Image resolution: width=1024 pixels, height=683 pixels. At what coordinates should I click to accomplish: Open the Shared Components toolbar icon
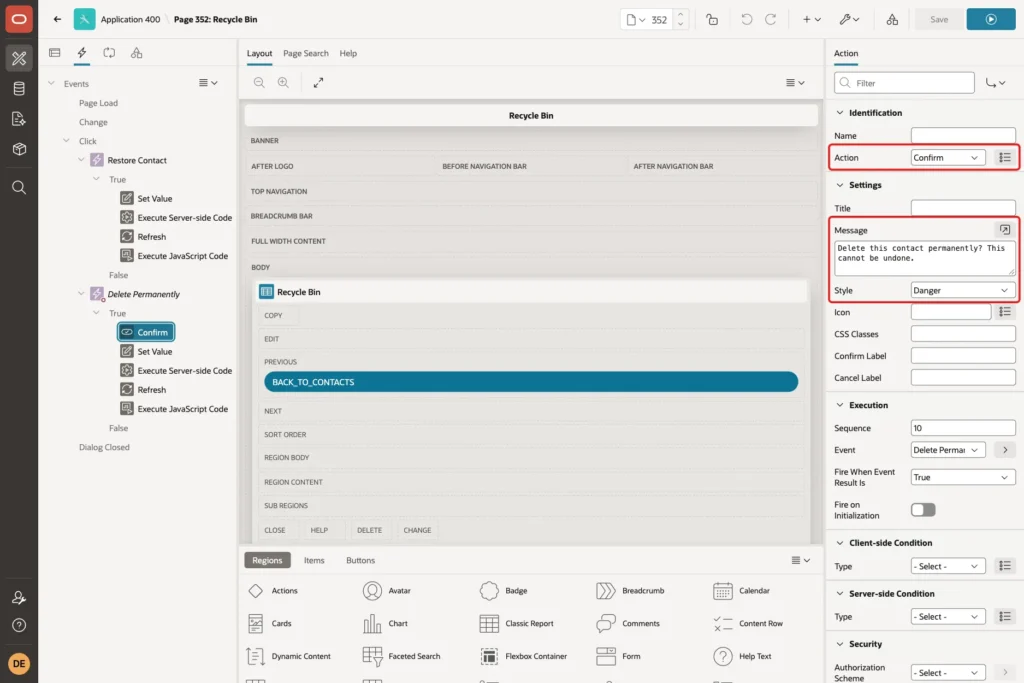892,19
